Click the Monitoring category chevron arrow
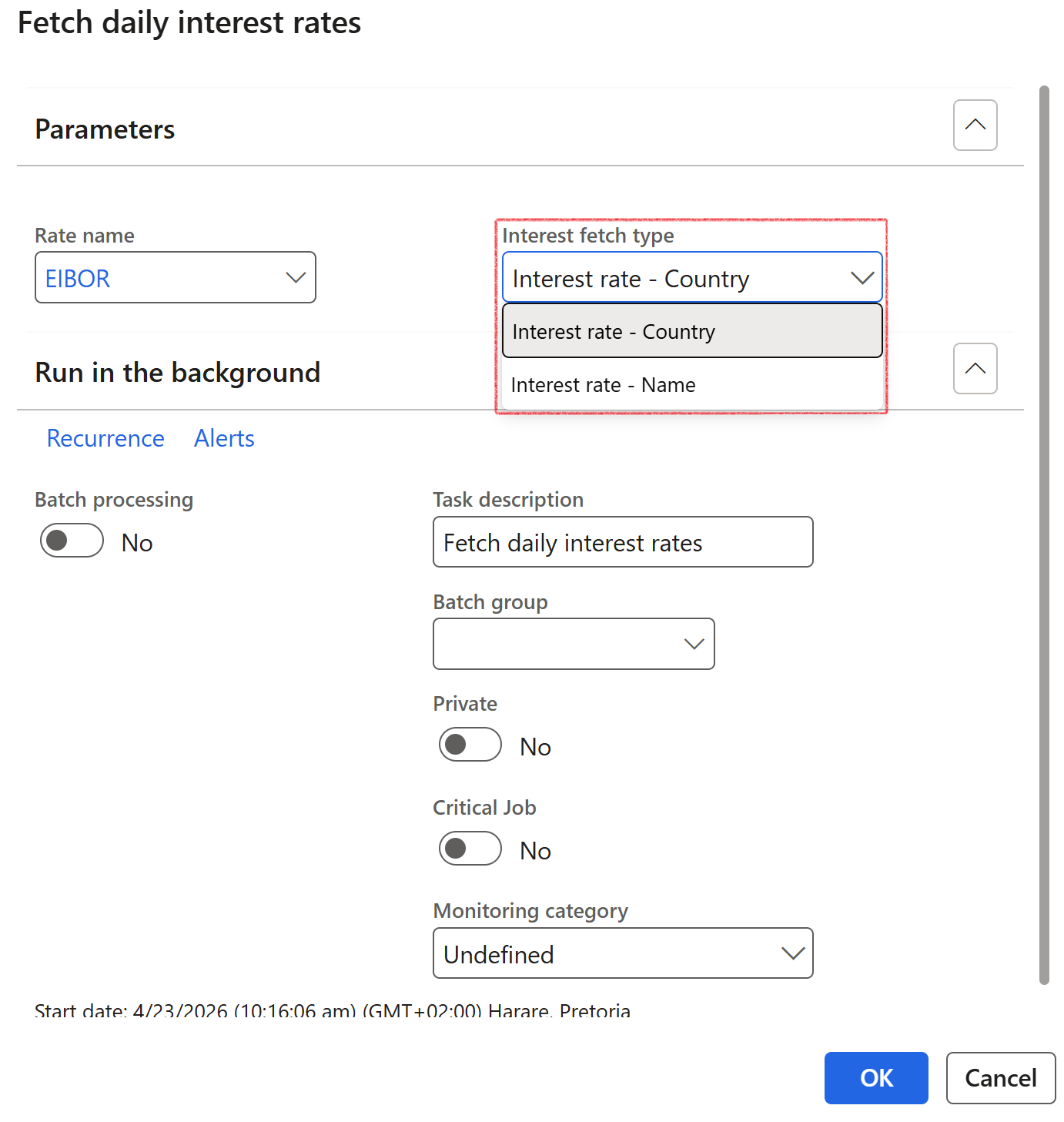 [792, 953]
